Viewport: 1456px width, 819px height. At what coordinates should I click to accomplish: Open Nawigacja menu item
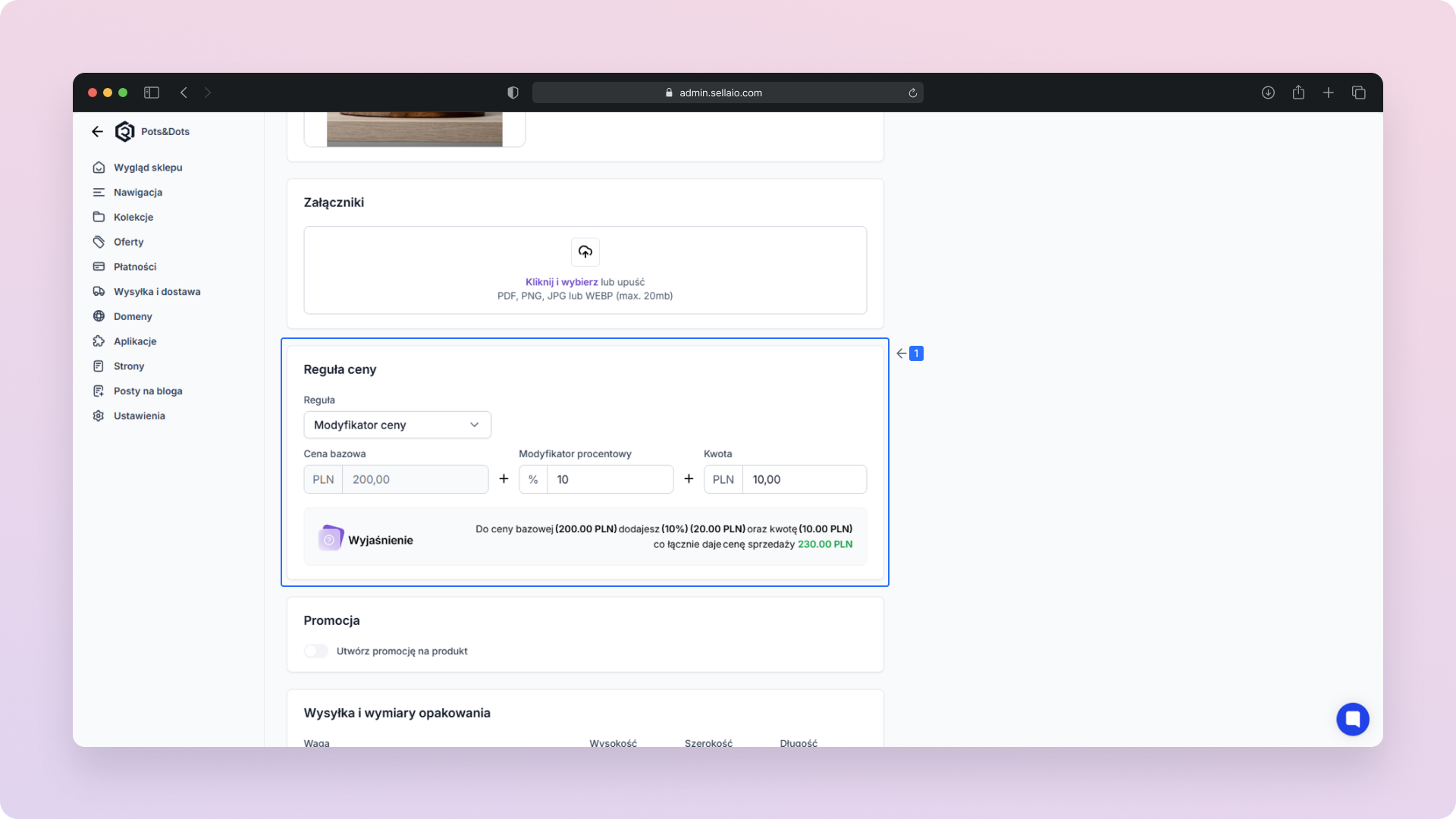point(138,192)
